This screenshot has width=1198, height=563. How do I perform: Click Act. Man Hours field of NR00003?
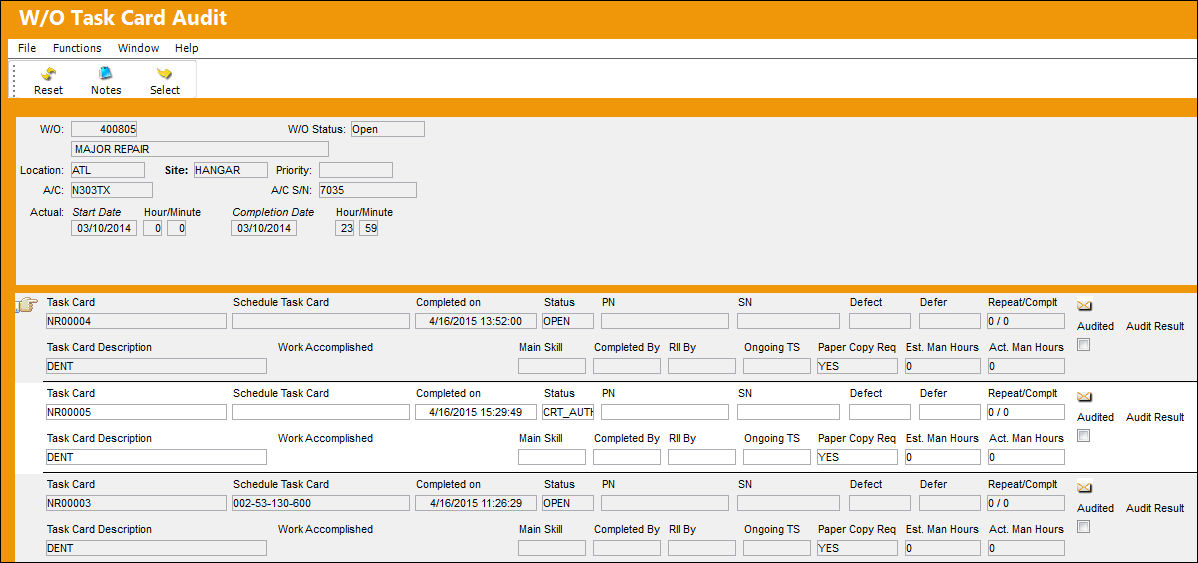tap(1025, 548)
